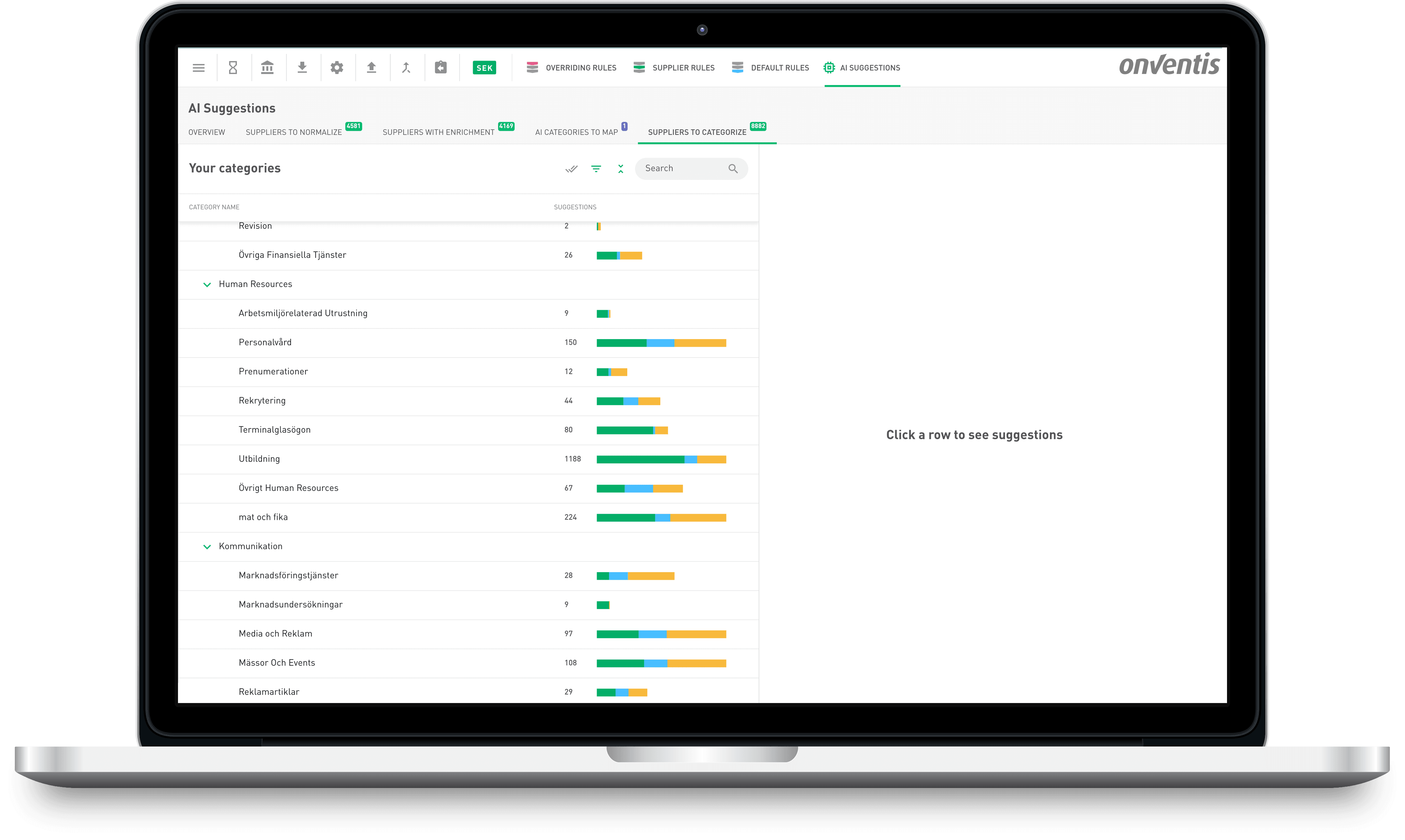Collapse the Human Resources category group
The image size is (1405, 840).
click(x=207, y=285)
